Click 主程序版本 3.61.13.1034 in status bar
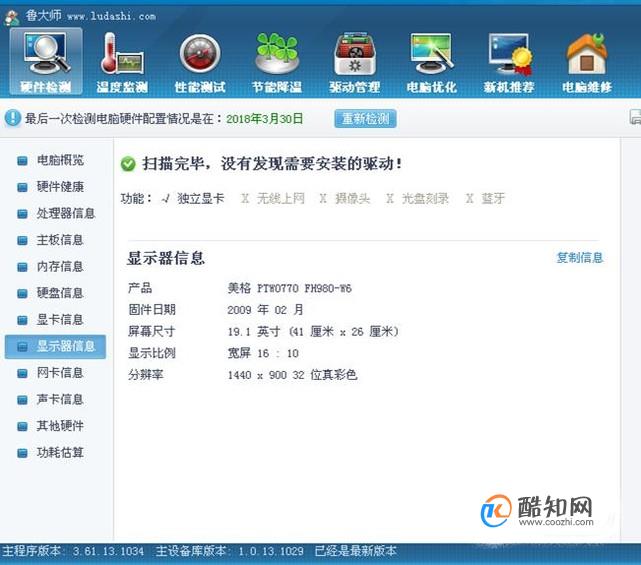Viewport: 641px width, 565px height. point(74,551)
